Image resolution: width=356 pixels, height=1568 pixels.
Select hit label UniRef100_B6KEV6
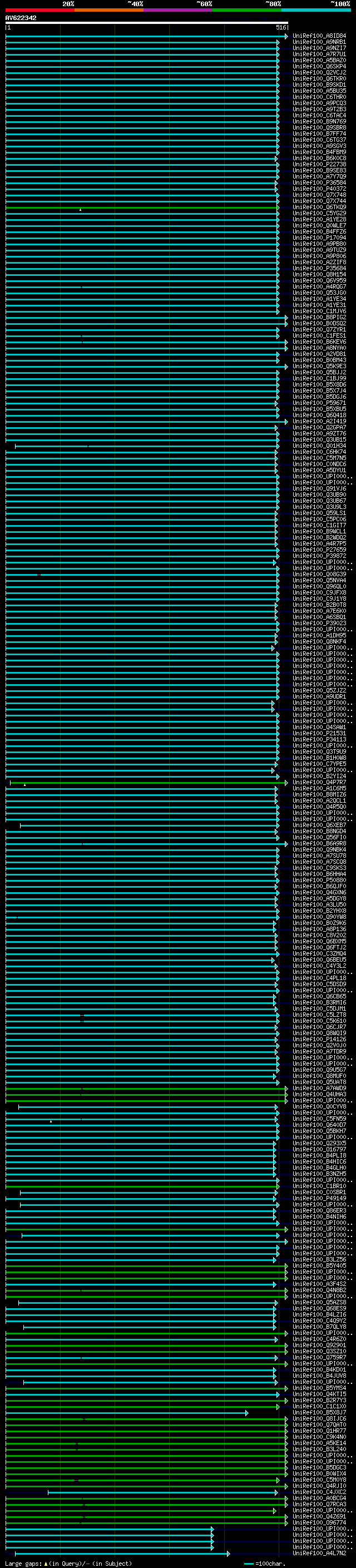click(319, 342)
